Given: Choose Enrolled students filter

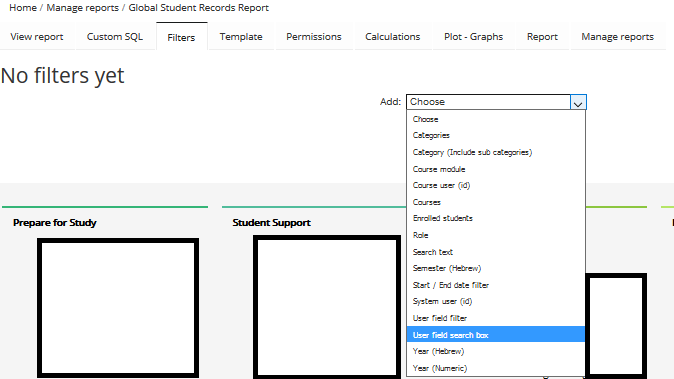Looking at the screenshot, I should [x=496, y=218].
